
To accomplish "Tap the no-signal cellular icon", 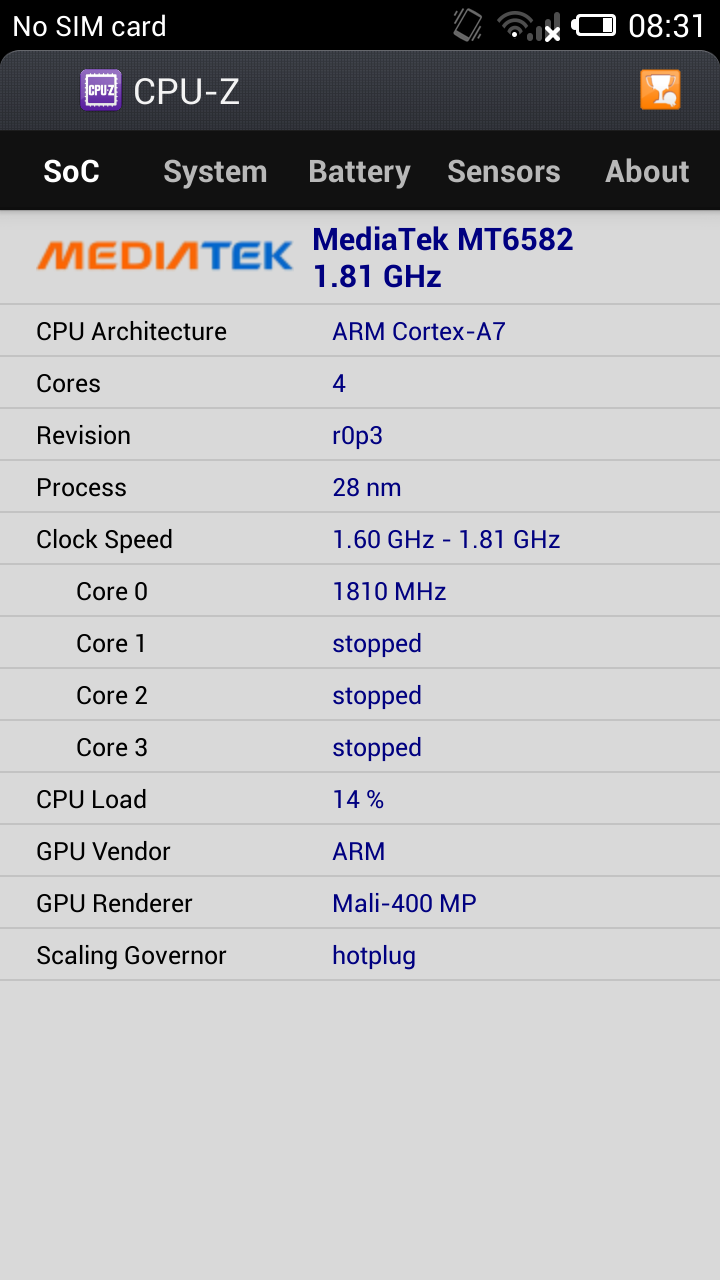I will click(x=549, y=26).
